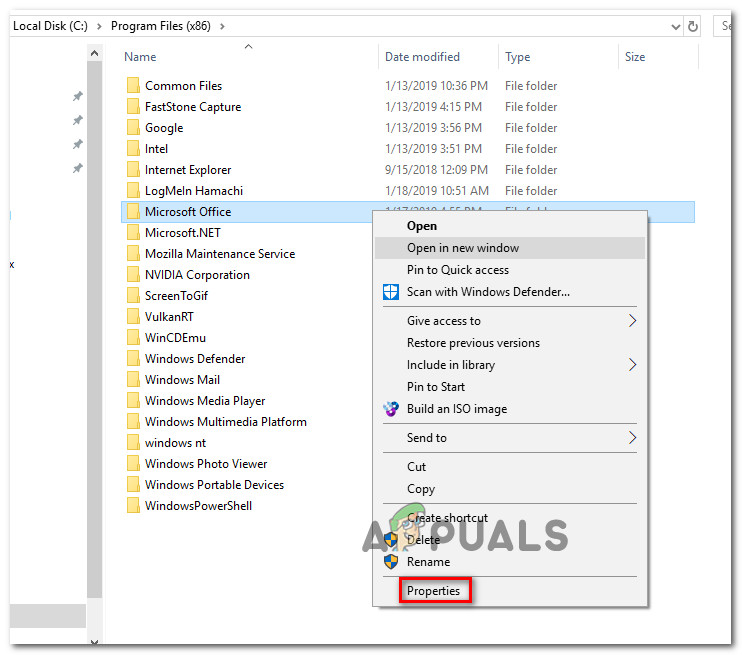Select Open in new window
This screenshot has width=742, height=655.
(x=510, y=248)
